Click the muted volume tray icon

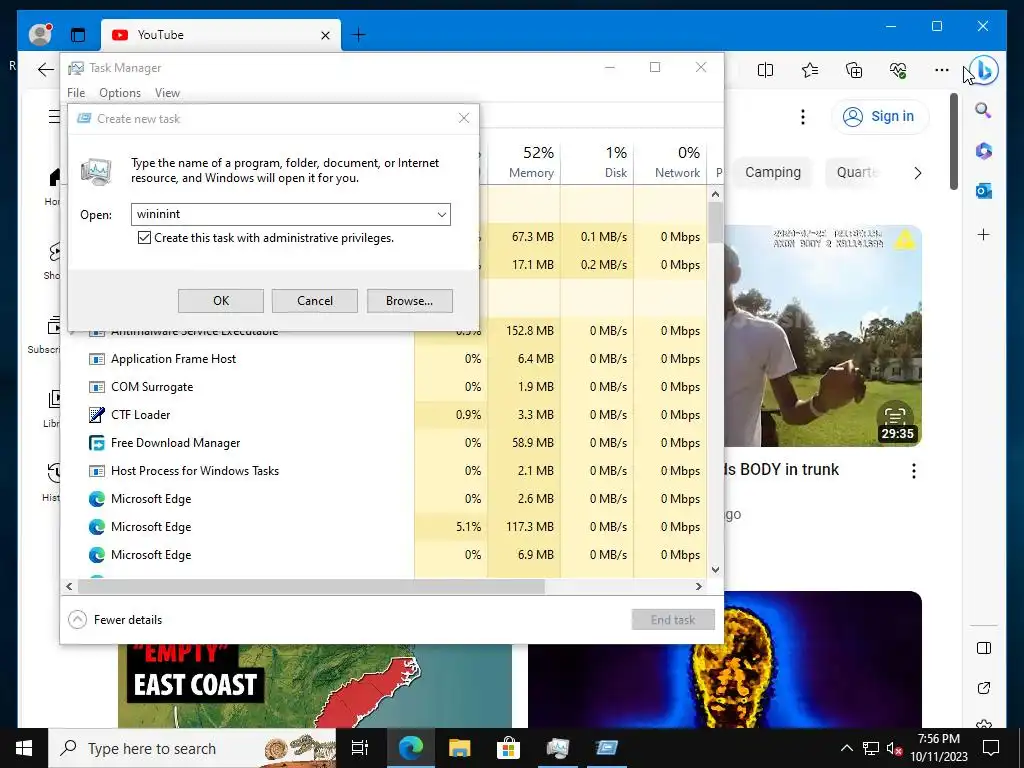pyautogui.click(x=895, y=748)
